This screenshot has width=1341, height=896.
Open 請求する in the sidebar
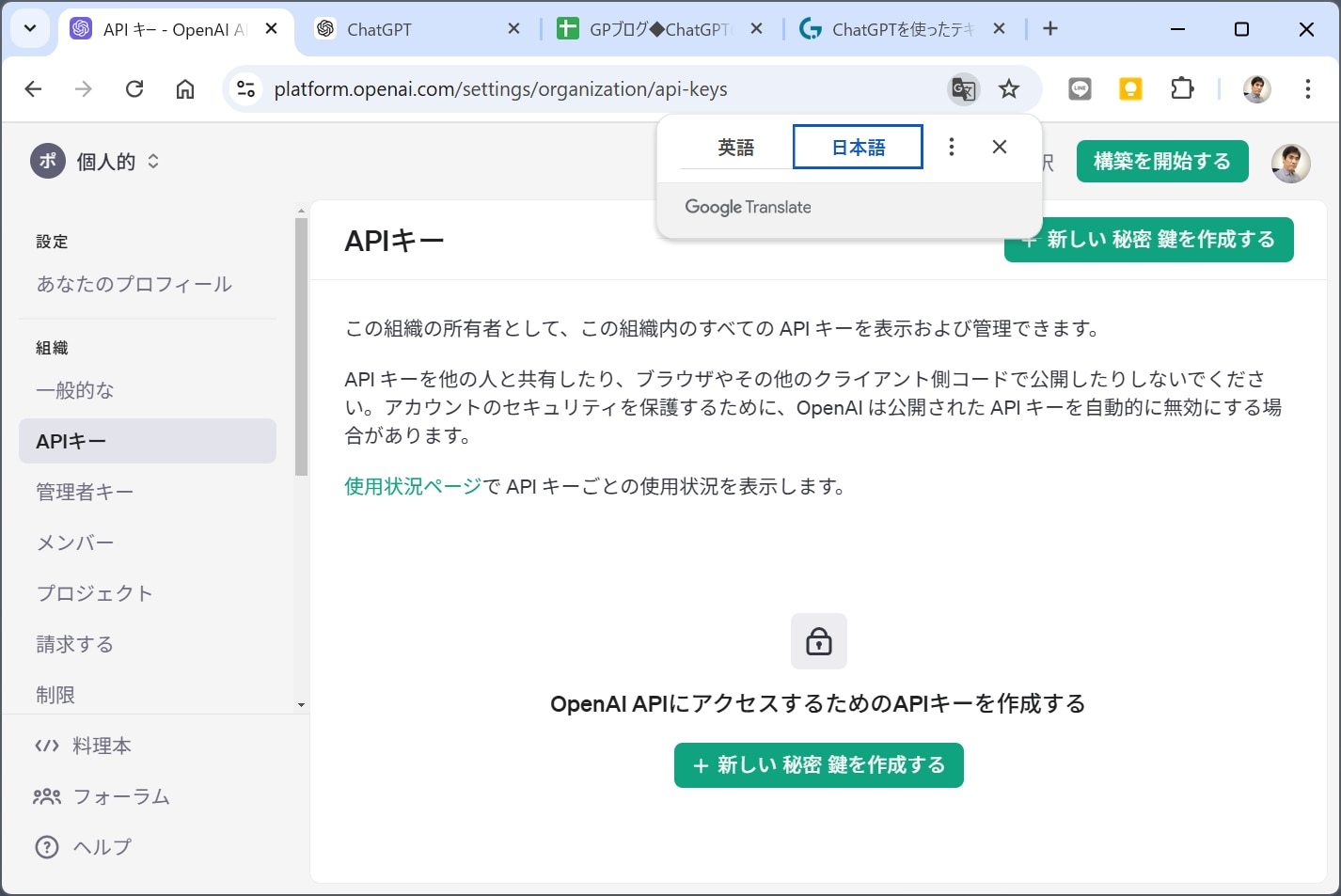click(75, 644)
